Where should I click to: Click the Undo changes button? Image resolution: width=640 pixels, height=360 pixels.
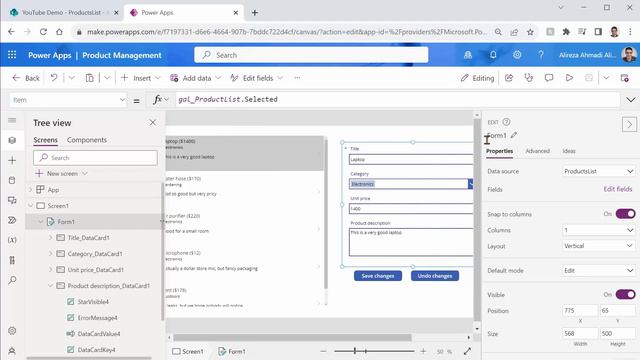pyautogui.click(x=435, y=276)
